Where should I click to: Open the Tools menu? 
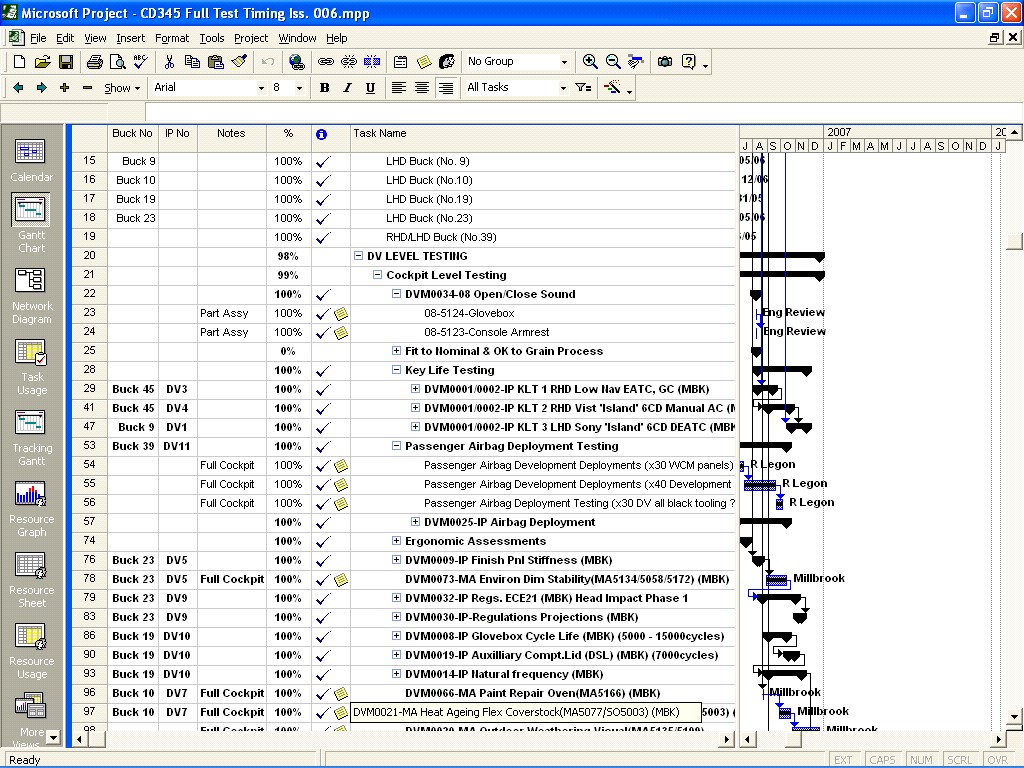tap(212, 38)
